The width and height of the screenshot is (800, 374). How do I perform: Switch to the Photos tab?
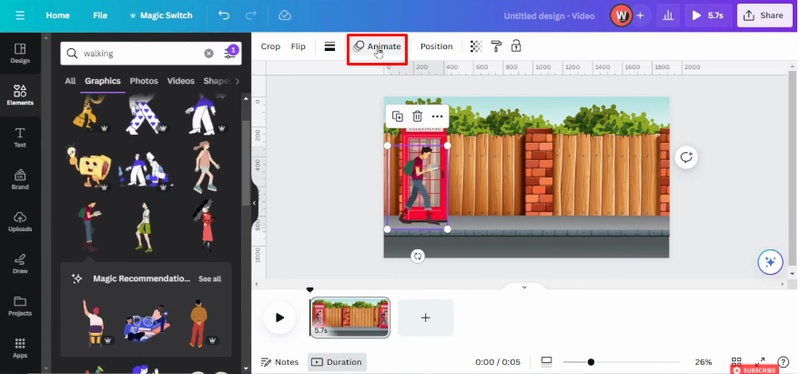point(144,81)
